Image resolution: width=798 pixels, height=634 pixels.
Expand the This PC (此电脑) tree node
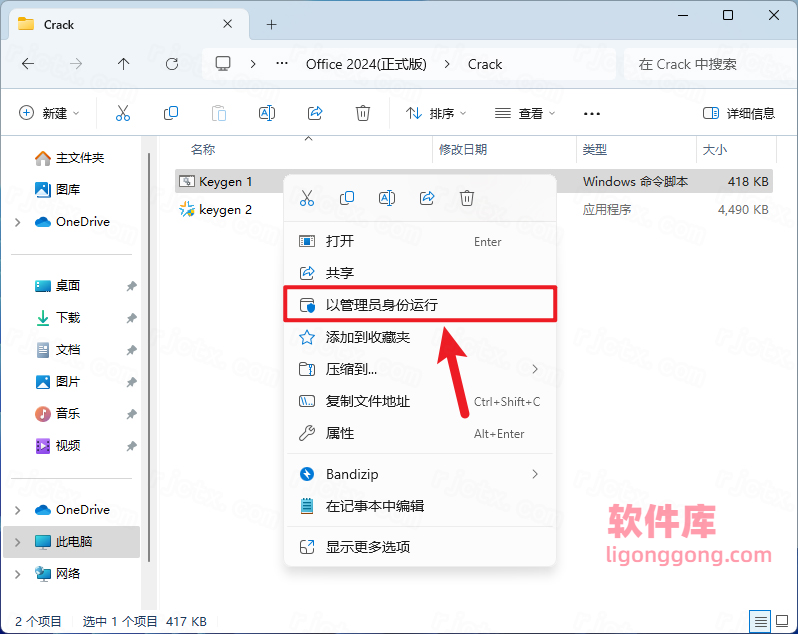point(18,542)
